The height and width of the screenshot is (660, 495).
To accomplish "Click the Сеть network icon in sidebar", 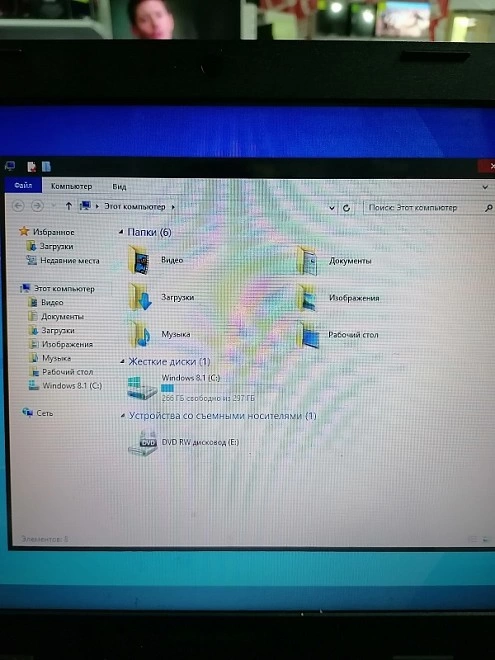I will (27, 413).
